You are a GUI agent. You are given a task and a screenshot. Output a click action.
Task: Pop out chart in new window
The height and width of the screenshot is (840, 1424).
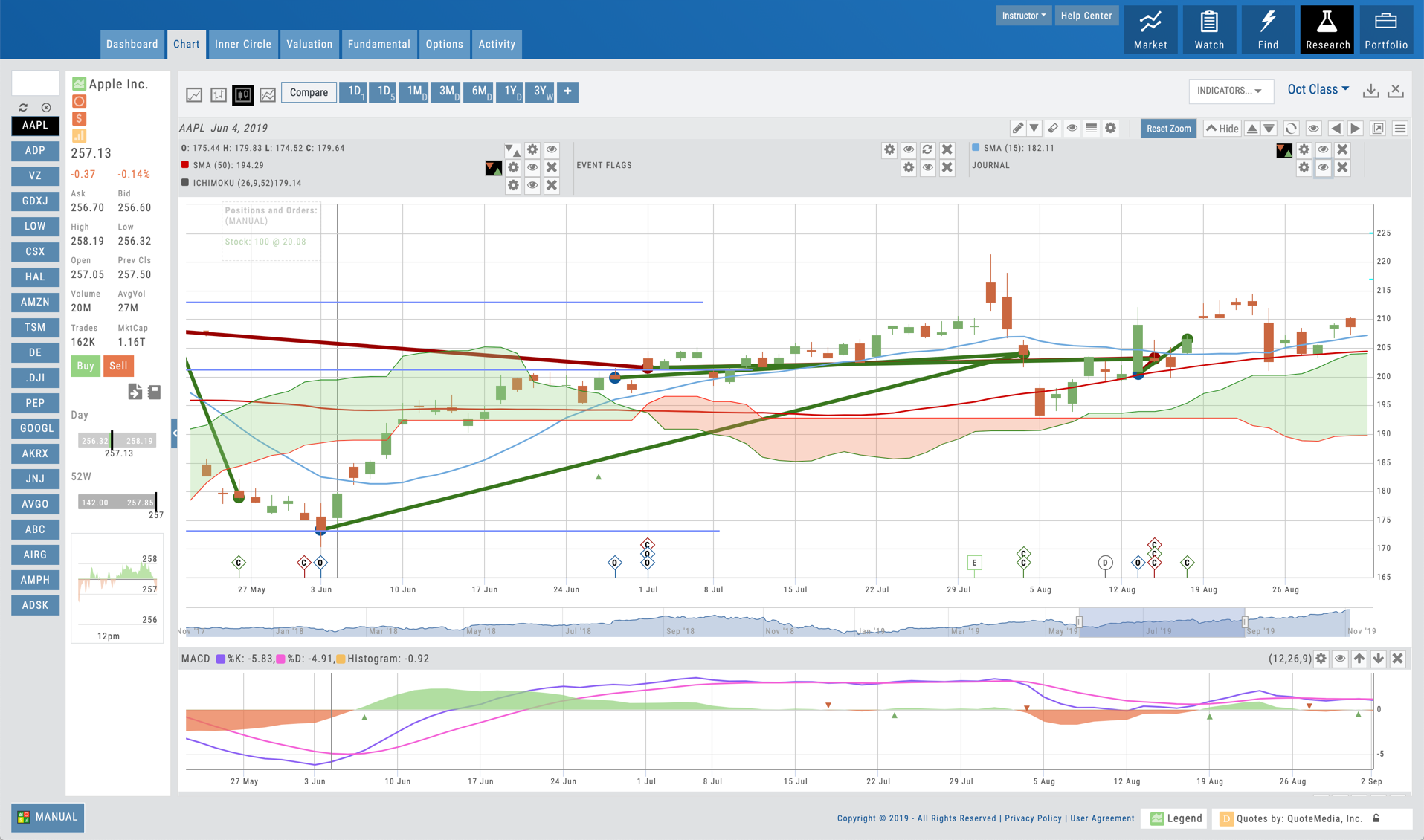point(1378,128)
